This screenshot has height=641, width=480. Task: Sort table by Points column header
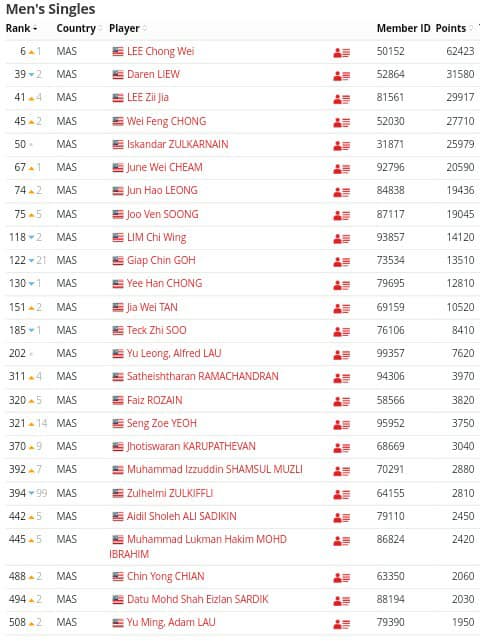tap(453, 28)
